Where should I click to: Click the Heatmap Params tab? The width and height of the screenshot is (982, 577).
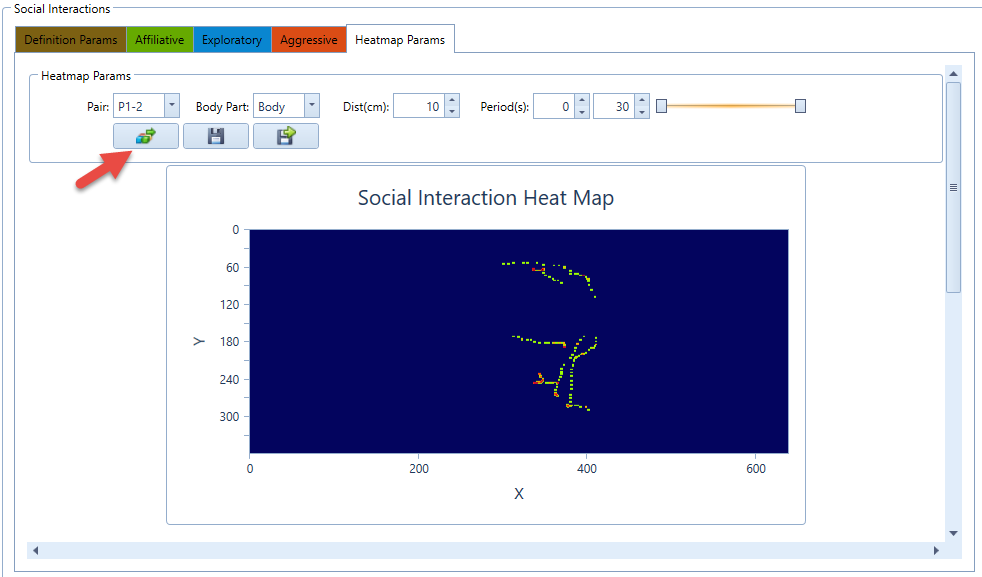400,39
